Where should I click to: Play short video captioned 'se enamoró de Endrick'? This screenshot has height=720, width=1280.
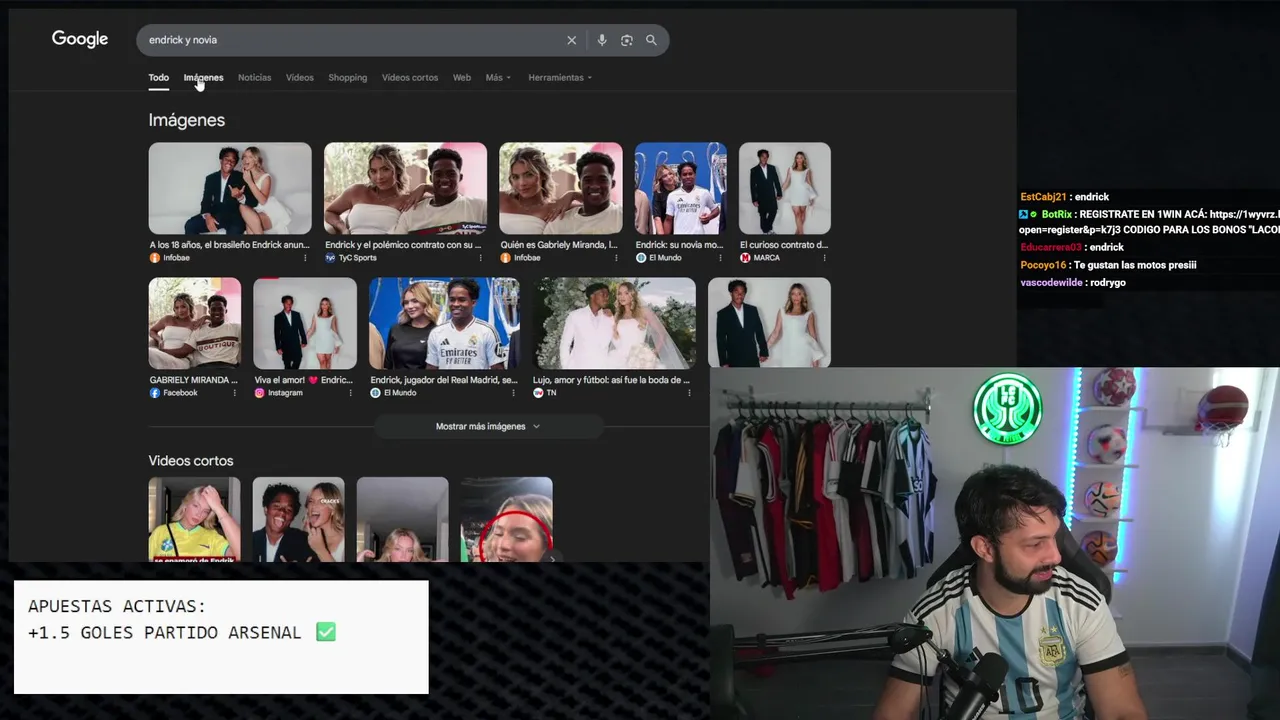[x=195, y=519]
